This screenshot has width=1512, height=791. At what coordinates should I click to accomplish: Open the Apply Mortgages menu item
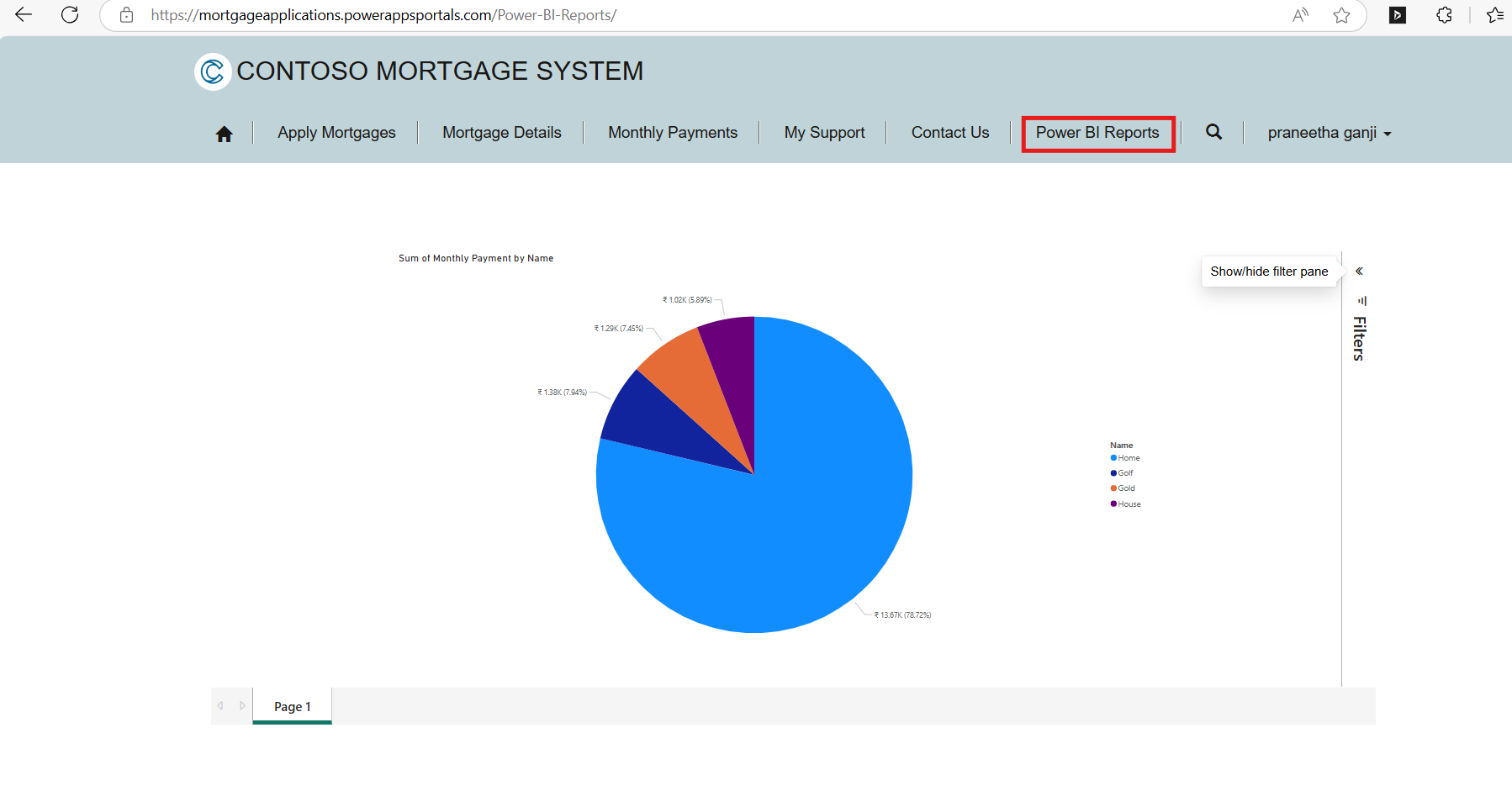coord(336,133)
